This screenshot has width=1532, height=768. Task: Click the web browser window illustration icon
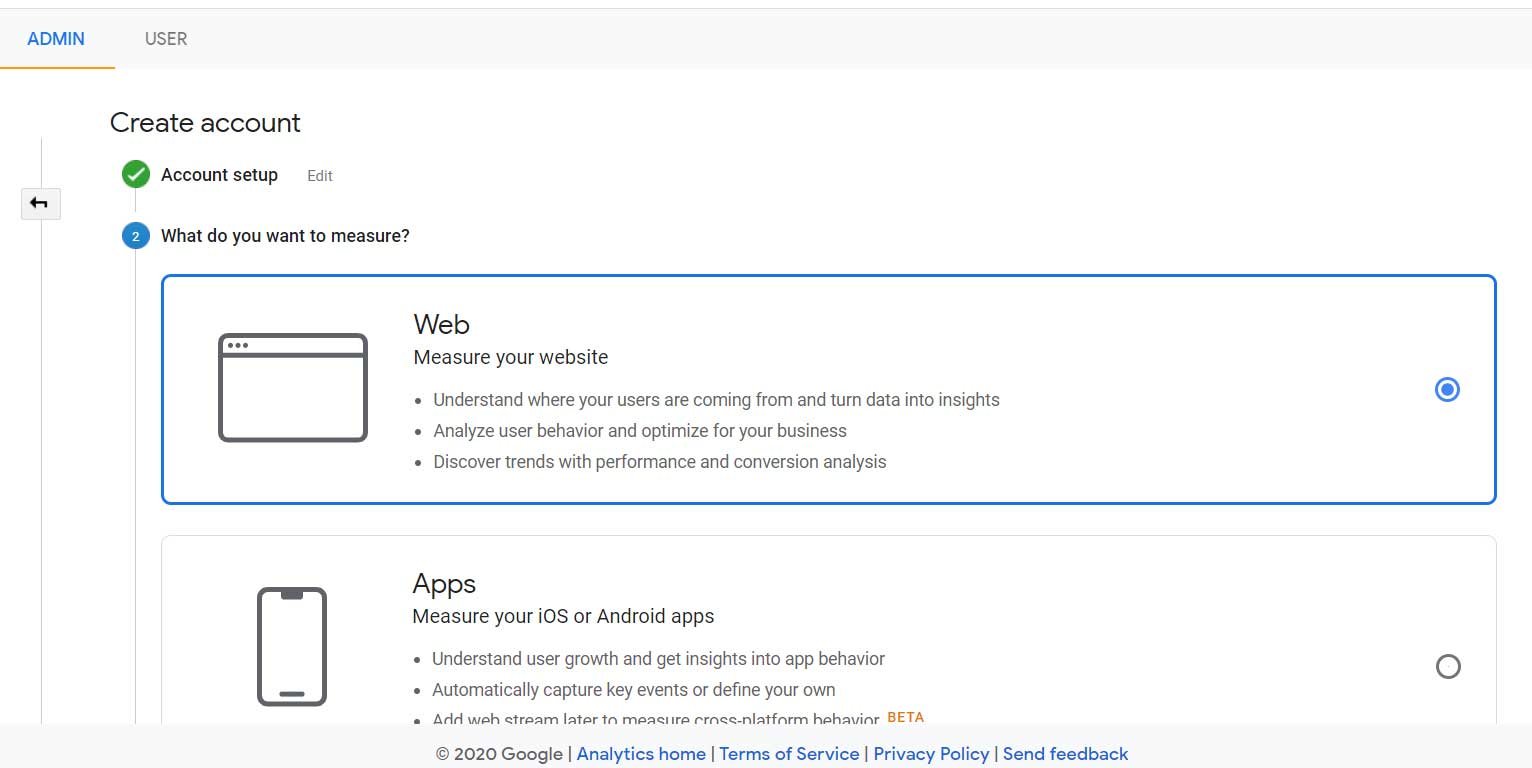[x=292, y=387]
